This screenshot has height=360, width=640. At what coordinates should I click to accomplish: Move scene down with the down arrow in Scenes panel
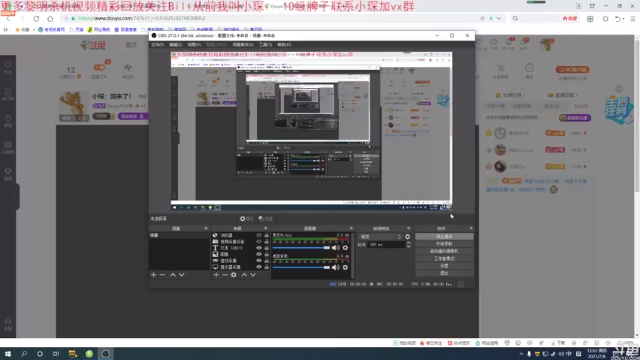pyautogui.click(x=182, y=275)
